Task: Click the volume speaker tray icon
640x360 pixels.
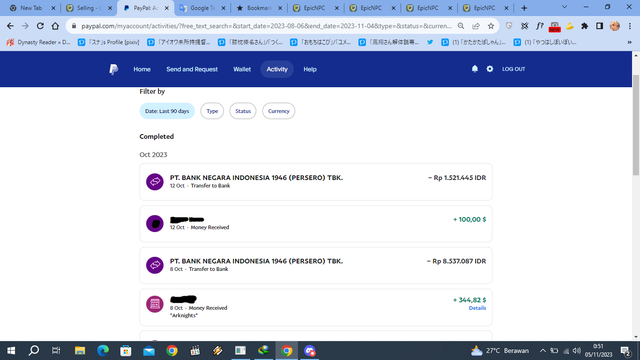Action: [x=576, y=351]
